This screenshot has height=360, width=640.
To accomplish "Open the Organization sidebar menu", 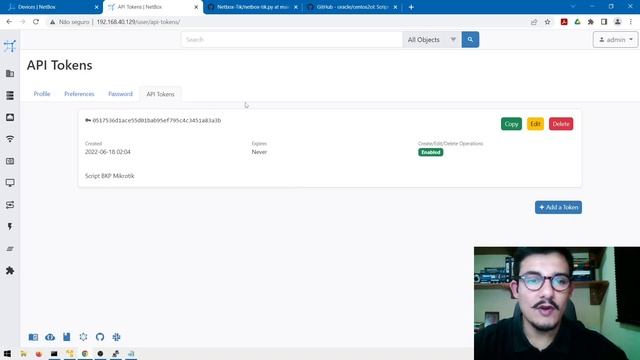I will pyautogui.click(x=10, y=73).
